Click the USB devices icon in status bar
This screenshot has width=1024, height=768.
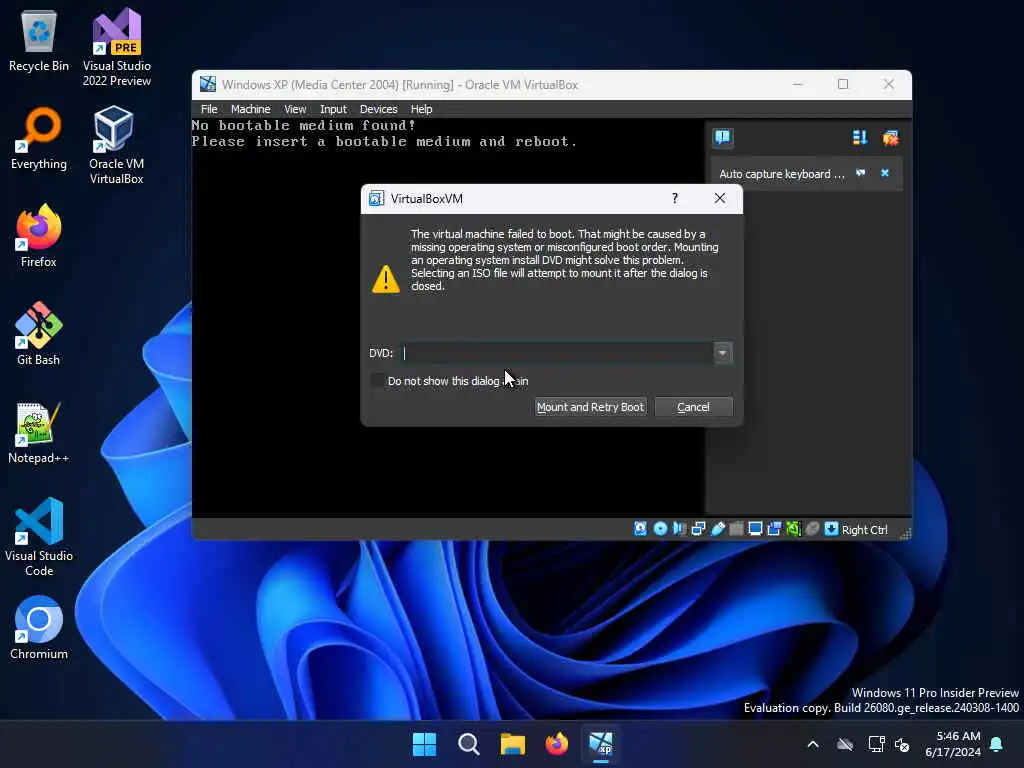[x=718, y=529]
